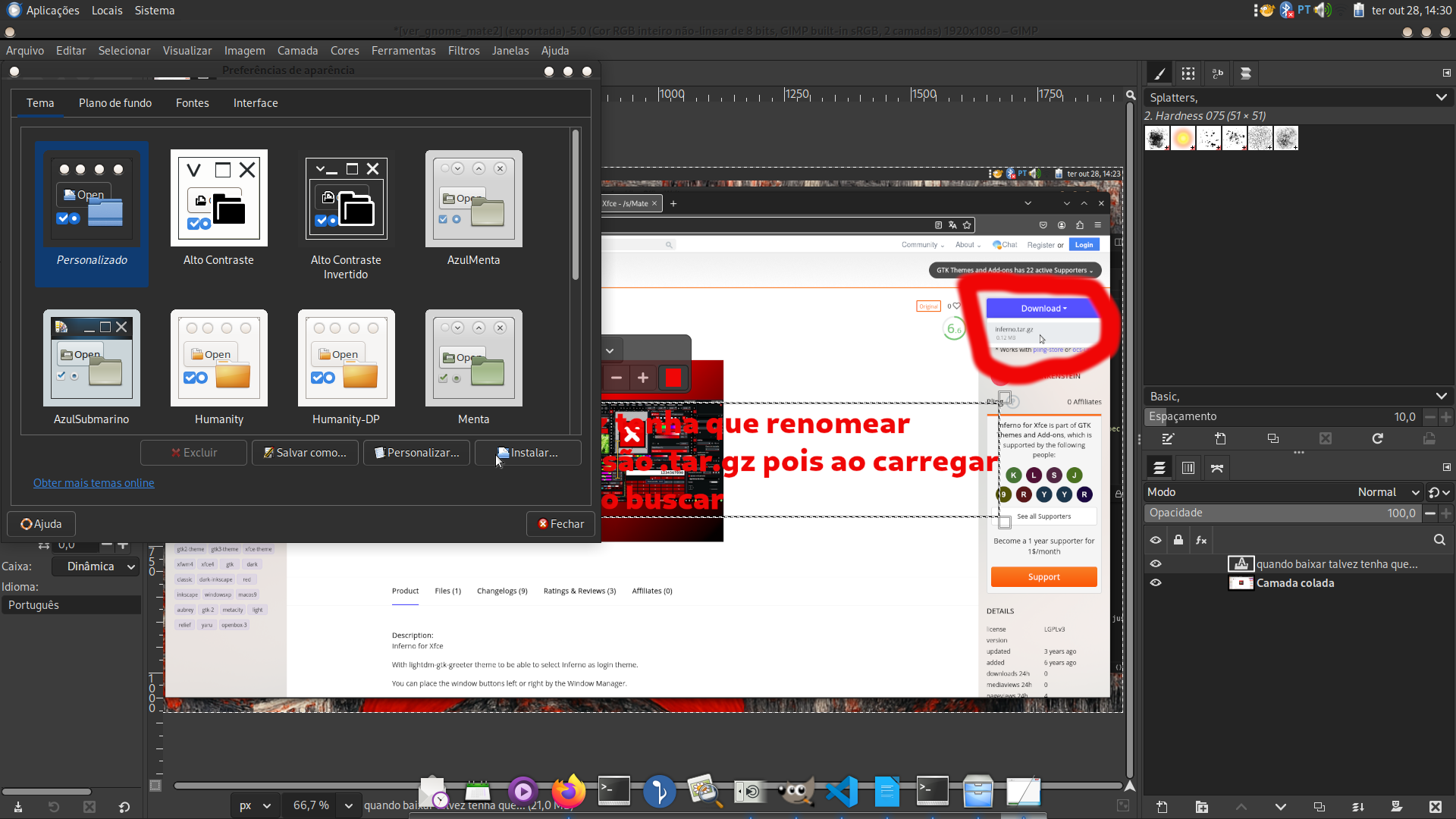Adjust the Opacidade slider
The height and width of the screenshot is (819, 1456).
[x=1282, y=513]
